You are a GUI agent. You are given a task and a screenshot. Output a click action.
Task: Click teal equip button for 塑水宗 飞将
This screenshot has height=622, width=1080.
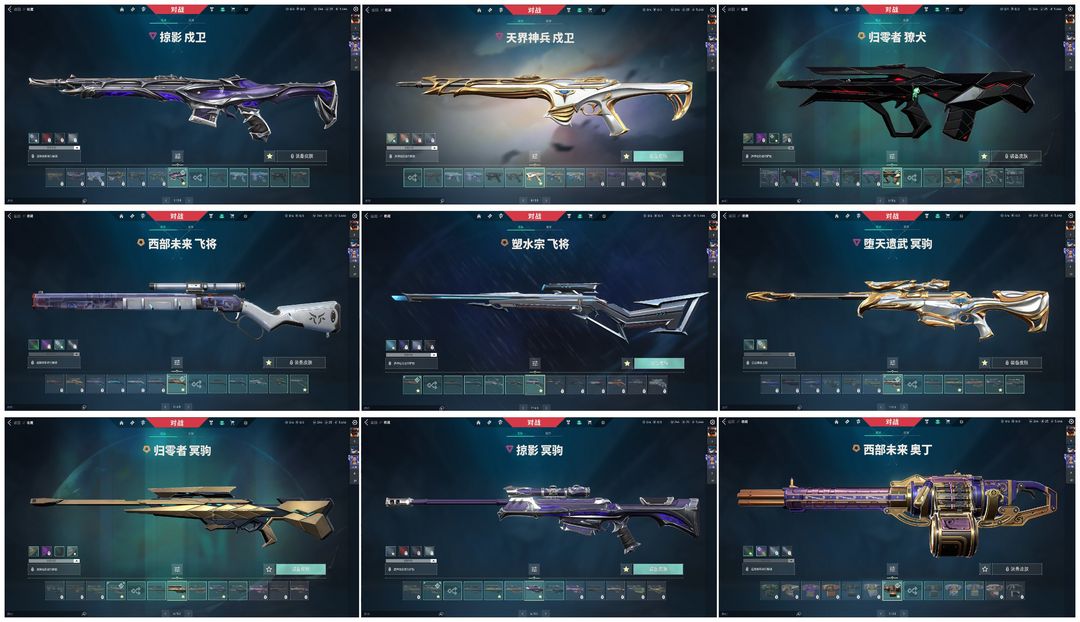[x=658, y=363]
